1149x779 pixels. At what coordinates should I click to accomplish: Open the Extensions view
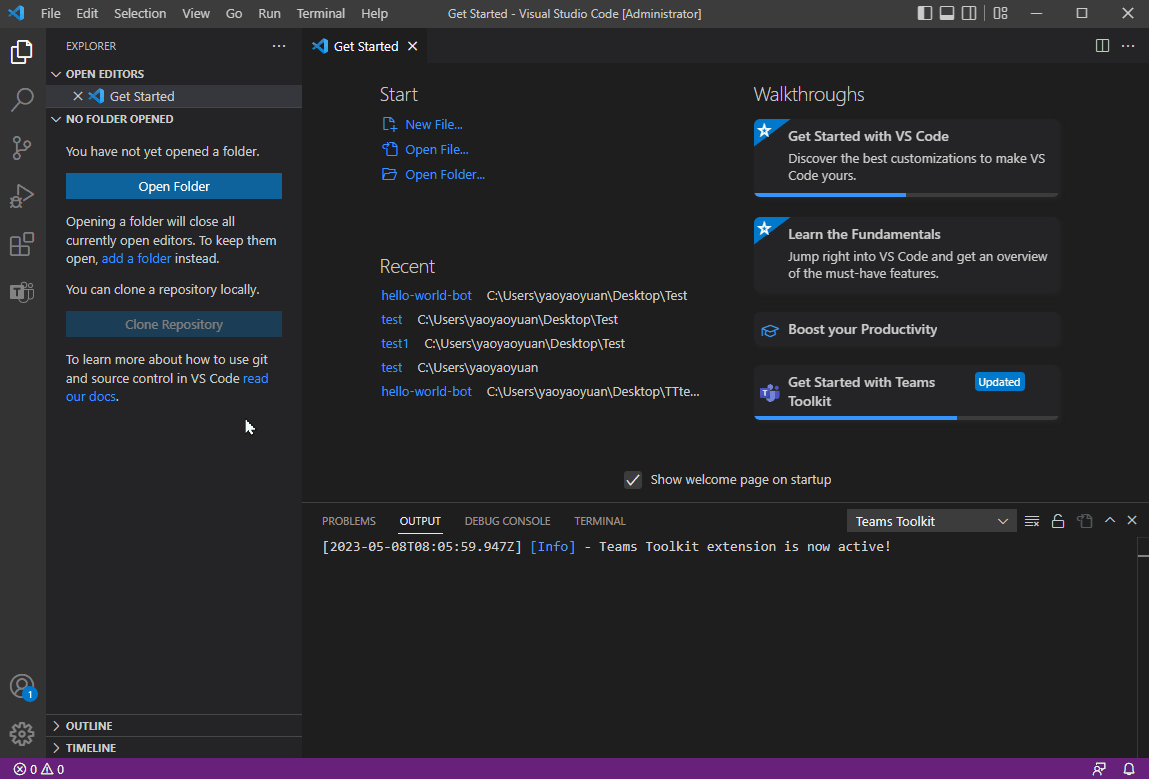(x=22, y=244)
